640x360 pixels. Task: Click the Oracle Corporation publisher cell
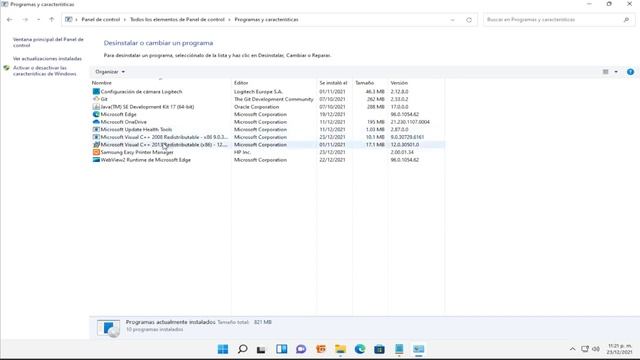pos(256,107)
